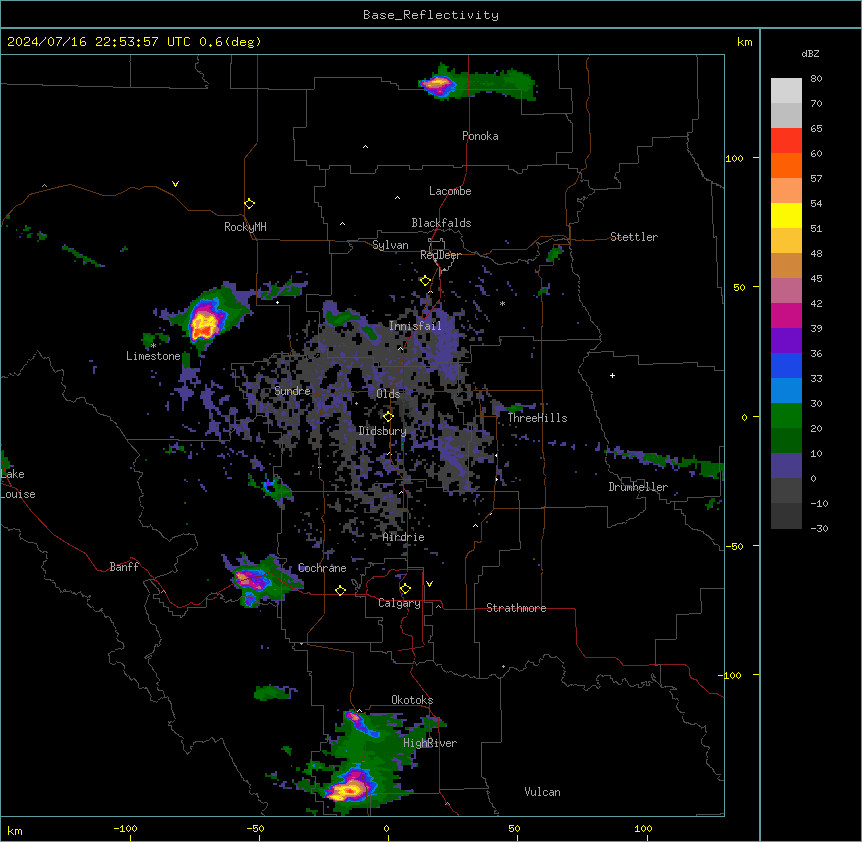
Task: Click the Didsbury town label
Action: [x=382, y=431]
